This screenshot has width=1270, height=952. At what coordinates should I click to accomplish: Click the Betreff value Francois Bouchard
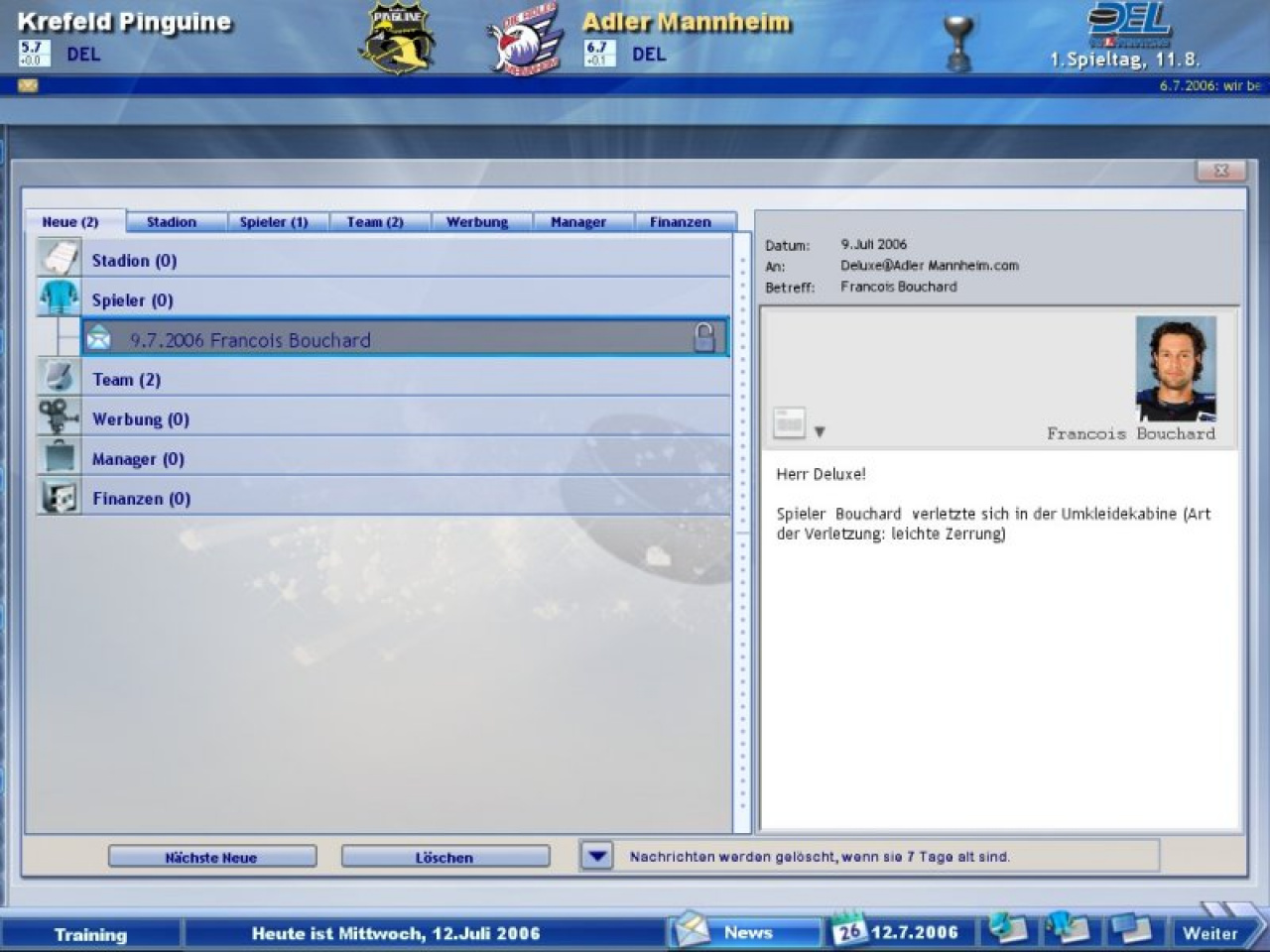[899, 287]
